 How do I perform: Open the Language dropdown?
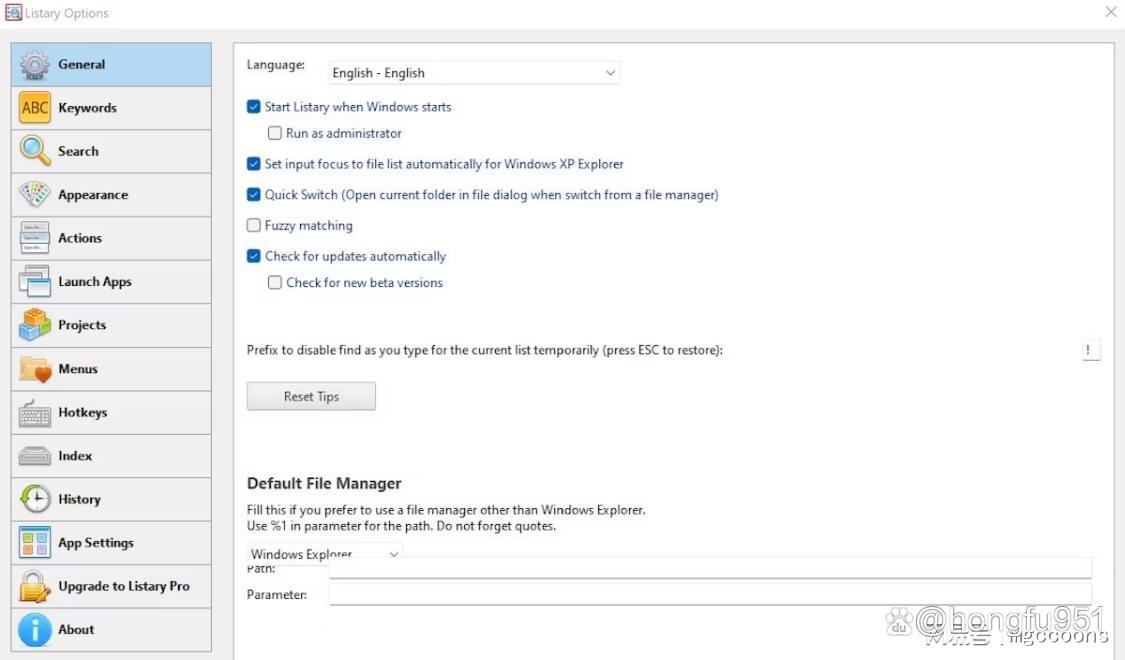point(474,73)
